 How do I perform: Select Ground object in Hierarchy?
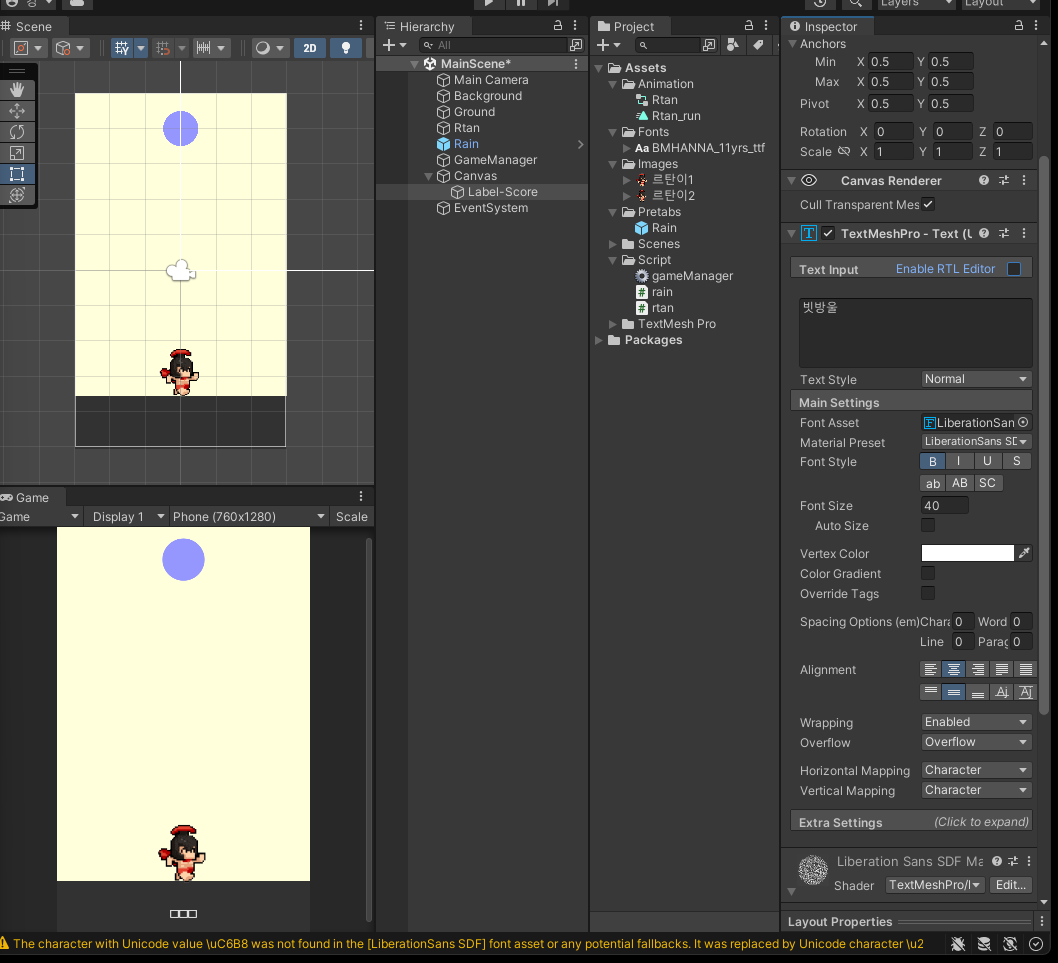474,112
